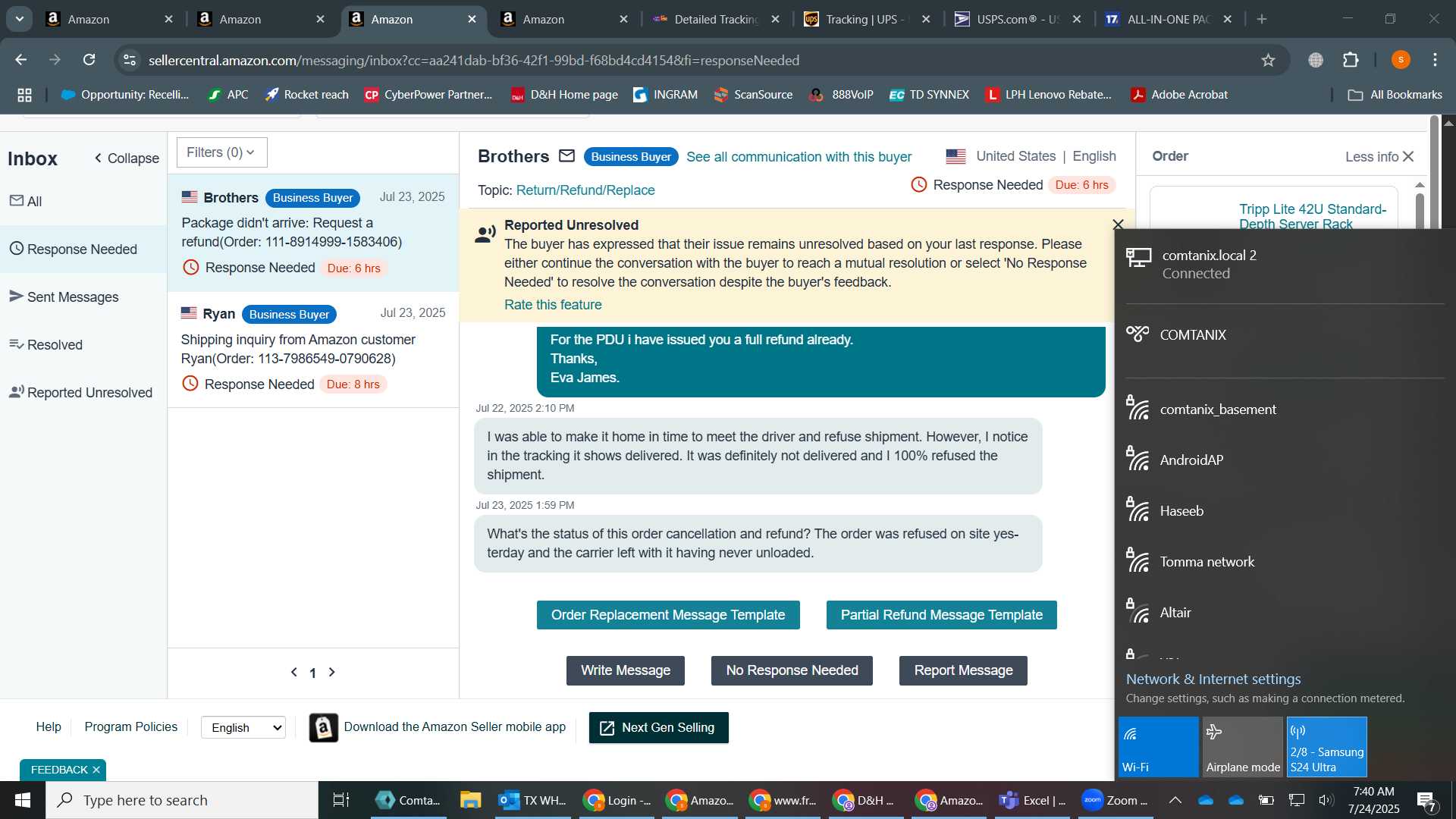Image resolution: width=1456 pixels, height=819 pixels.
Task: Select the Response Needed folder
Action: pyautogui.click(x=83, y=249)
